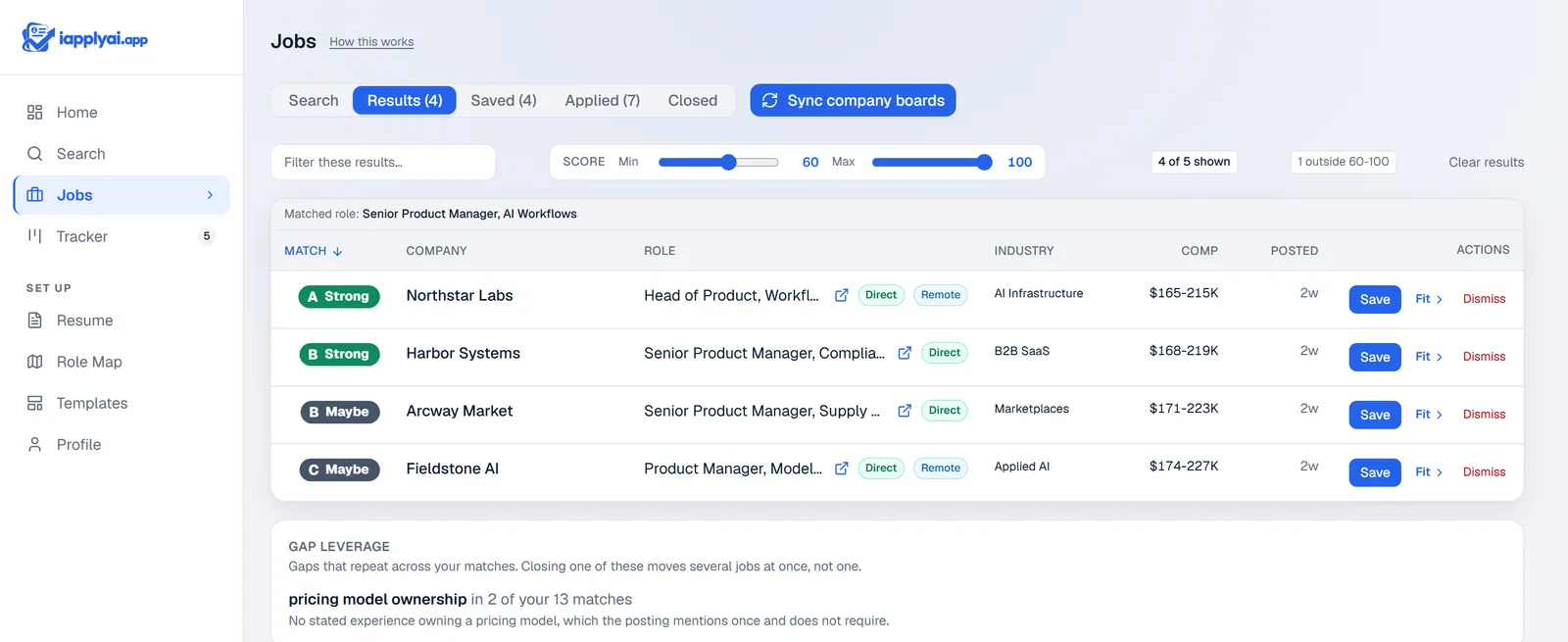1568x642 pixels.
Task: Click the Jobs briefcase icon in sidebar
Action: click(x=35, y=195)
